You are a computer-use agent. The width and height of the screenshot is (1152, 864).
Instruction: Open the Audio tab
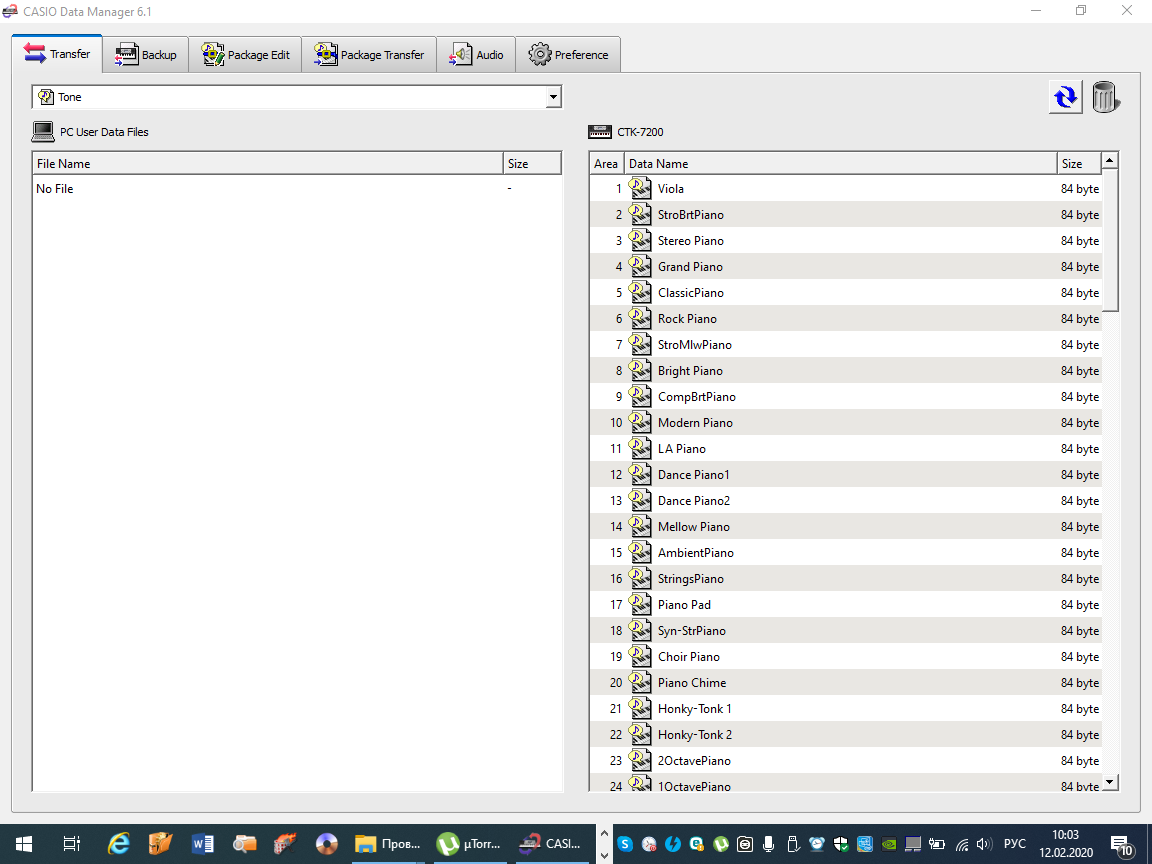[x=476, y=54]
